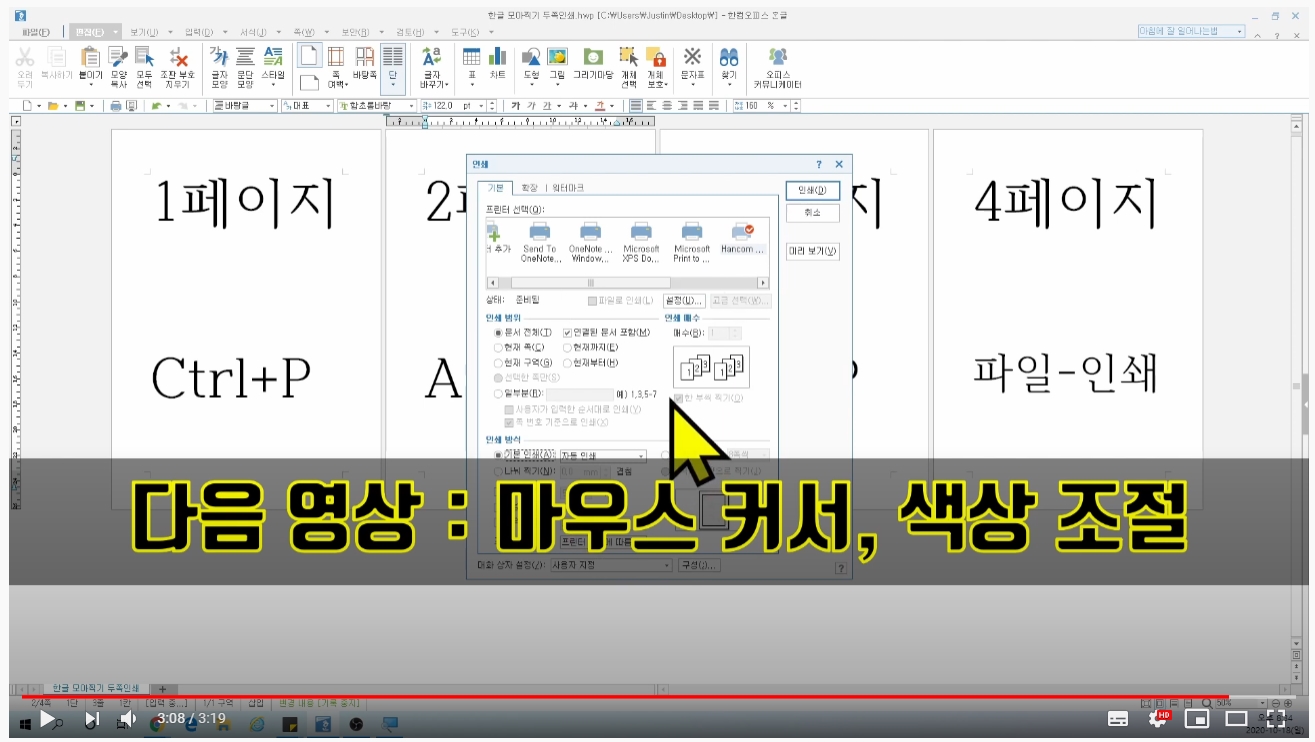The width and height of the screenshot is (1315, 742).
Task: Select the Microsoft XPS Document printer
Action: pos(641,241)
